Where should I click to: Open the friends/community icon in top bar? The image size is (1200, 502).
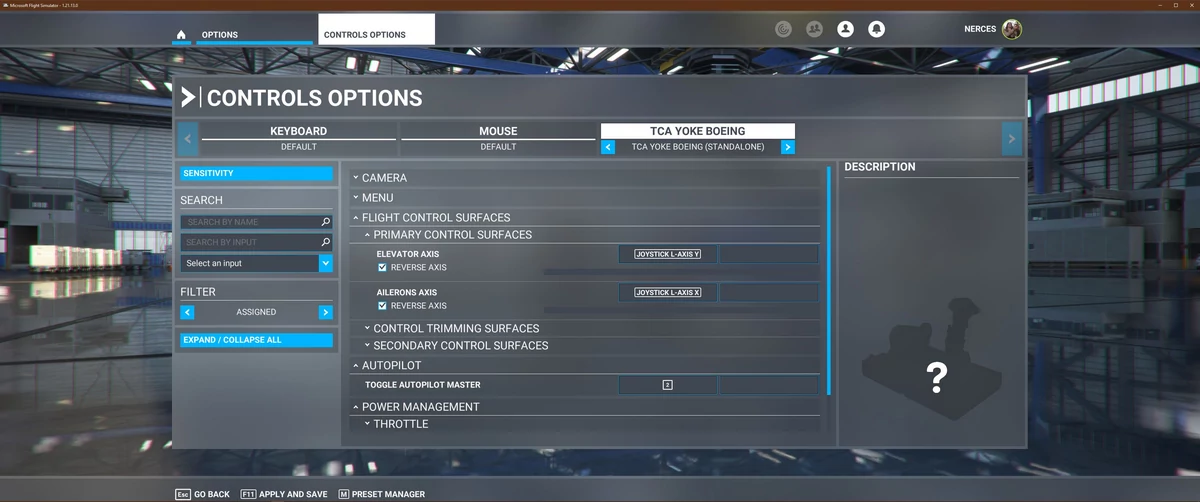(x=814, y=29)
